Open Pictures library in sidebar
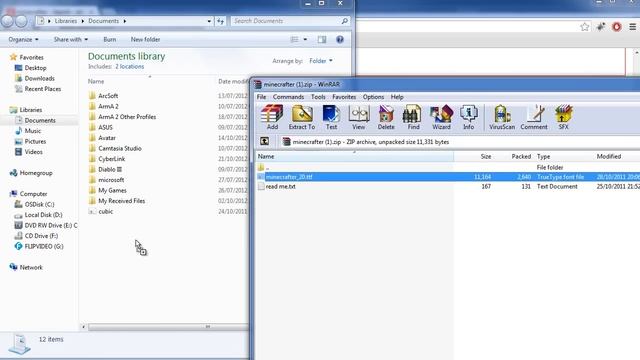The height and width of the screenshot is (360, 640). point(35,142)
